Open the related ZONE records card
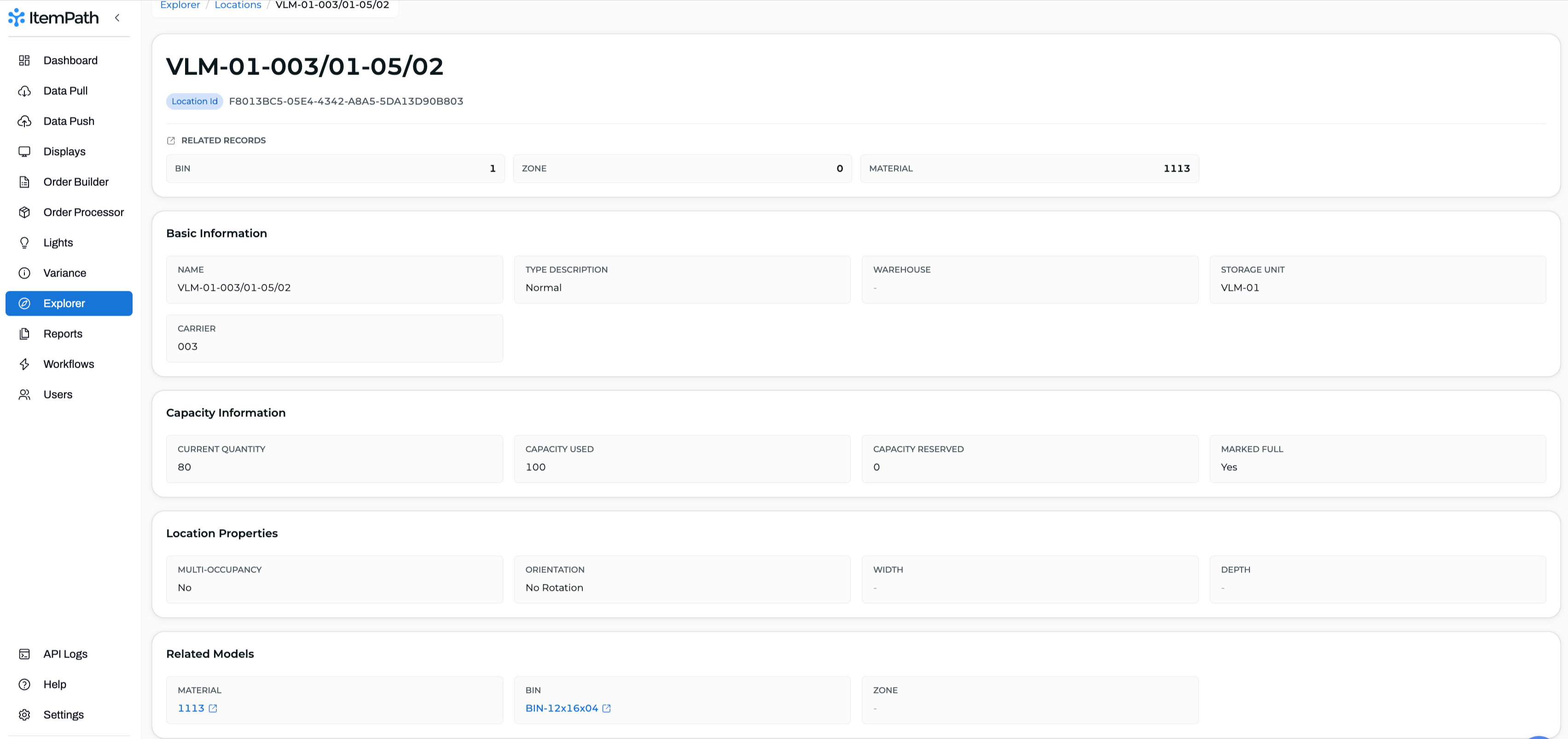This screenshot has height=739, width=1568. (x=682, y=168)
